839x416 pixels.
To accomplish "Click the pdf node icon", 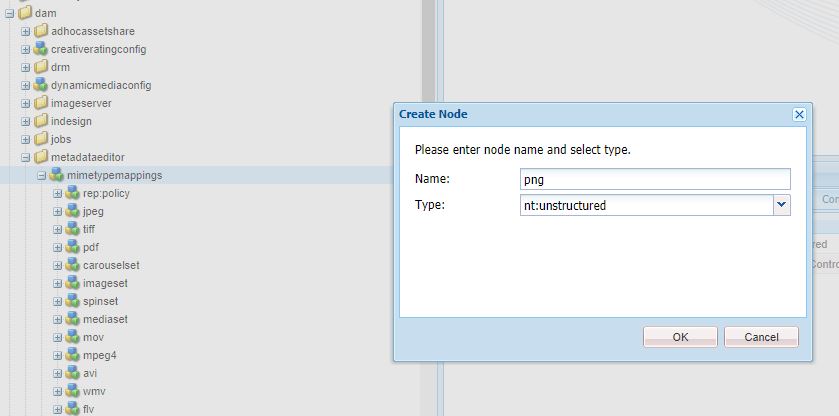I will (x=73, y=248).
